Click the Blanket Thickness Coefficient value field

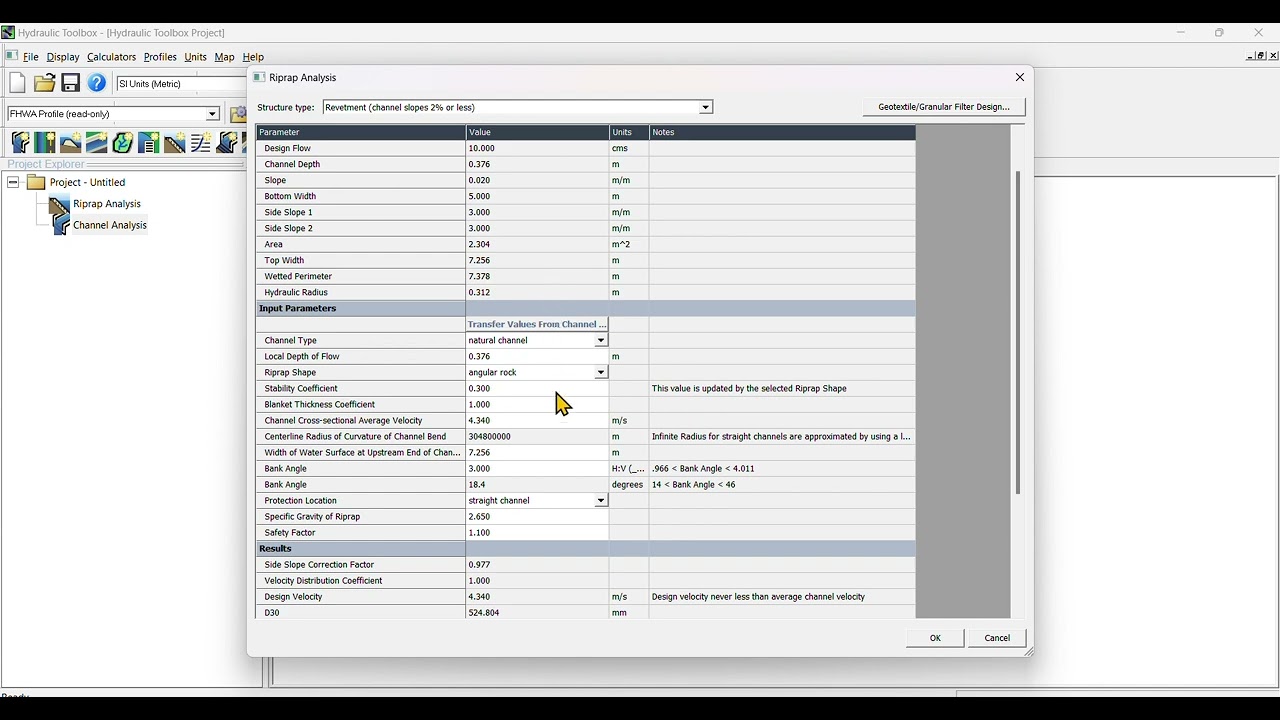537,404
